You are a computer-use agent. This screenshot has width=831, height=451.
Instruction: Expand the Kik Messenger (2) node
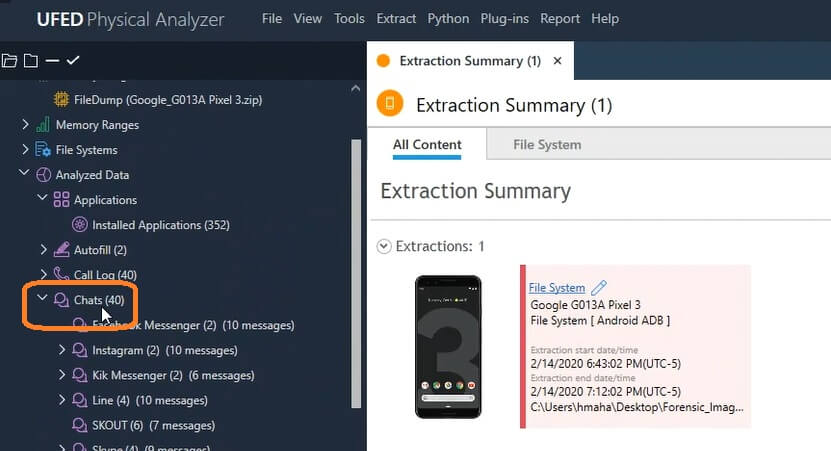tap(61, 375)
